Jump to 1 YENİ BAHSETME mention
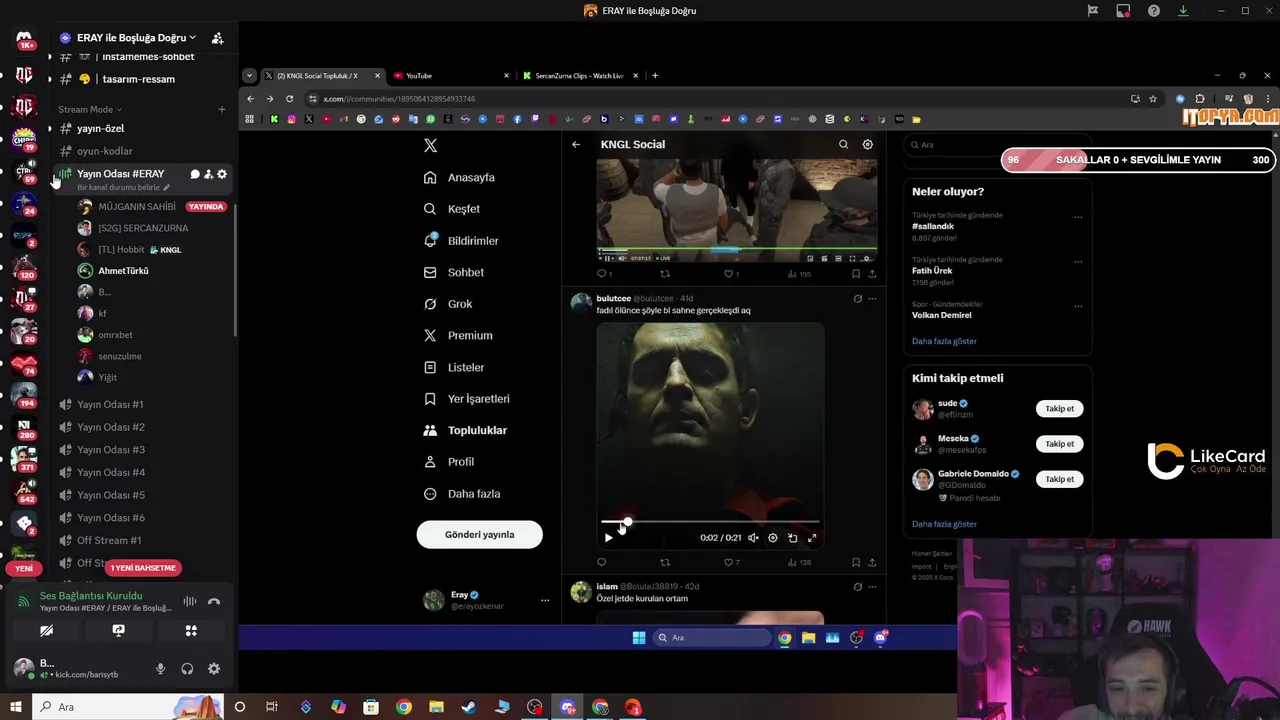This screenshot has width=1280, height=720. 143,568
